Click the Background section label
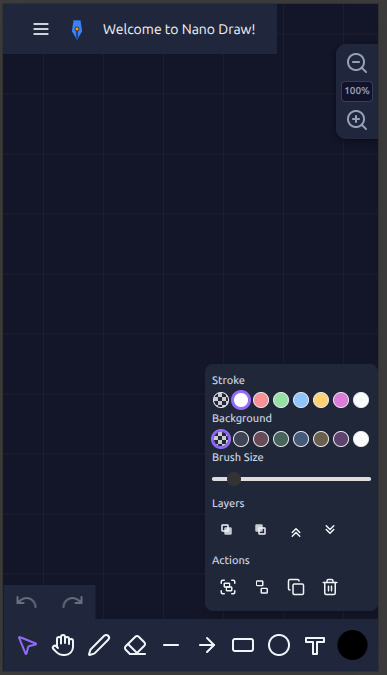Screen dimensions: 387x675 [242, 418]
